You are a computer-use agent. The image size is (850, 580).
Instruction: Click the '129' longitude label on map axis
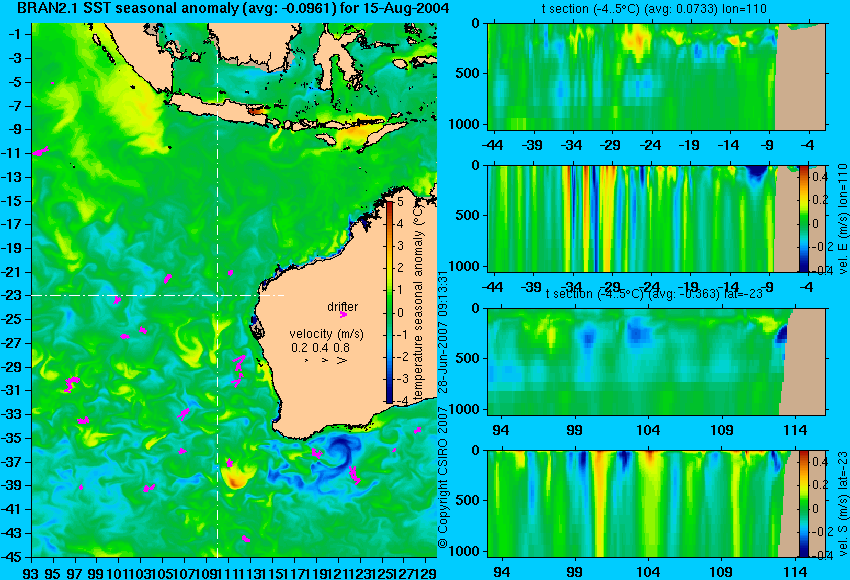pos(427,572)
